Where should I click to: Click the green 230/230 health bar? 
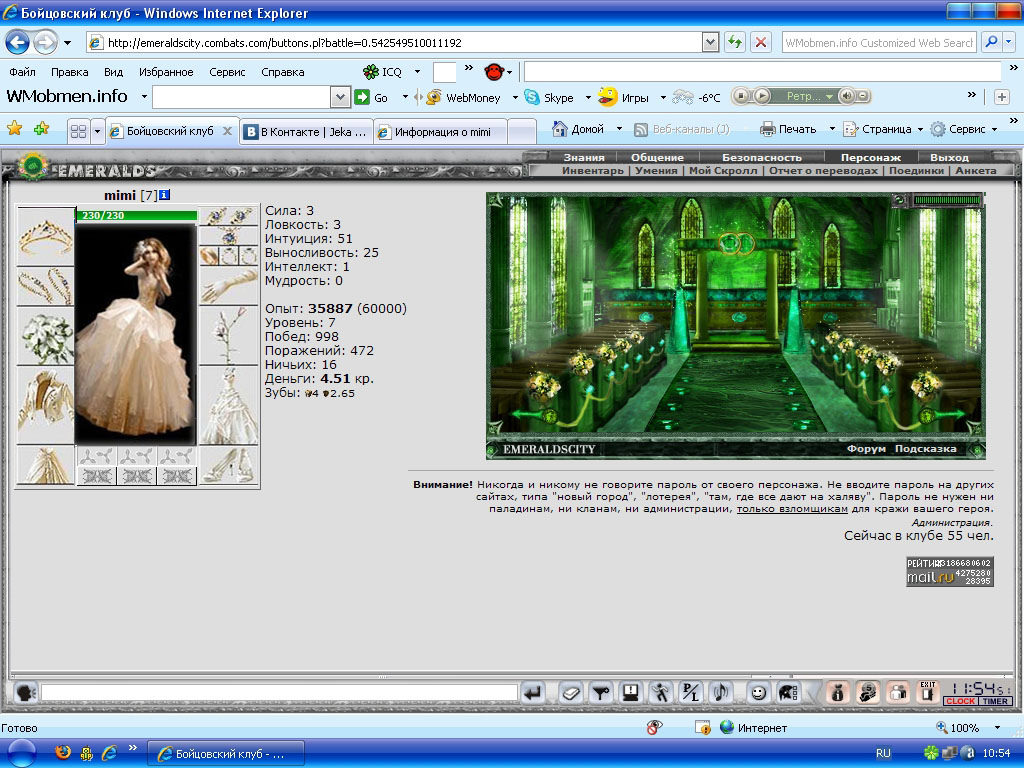[136, 215]
